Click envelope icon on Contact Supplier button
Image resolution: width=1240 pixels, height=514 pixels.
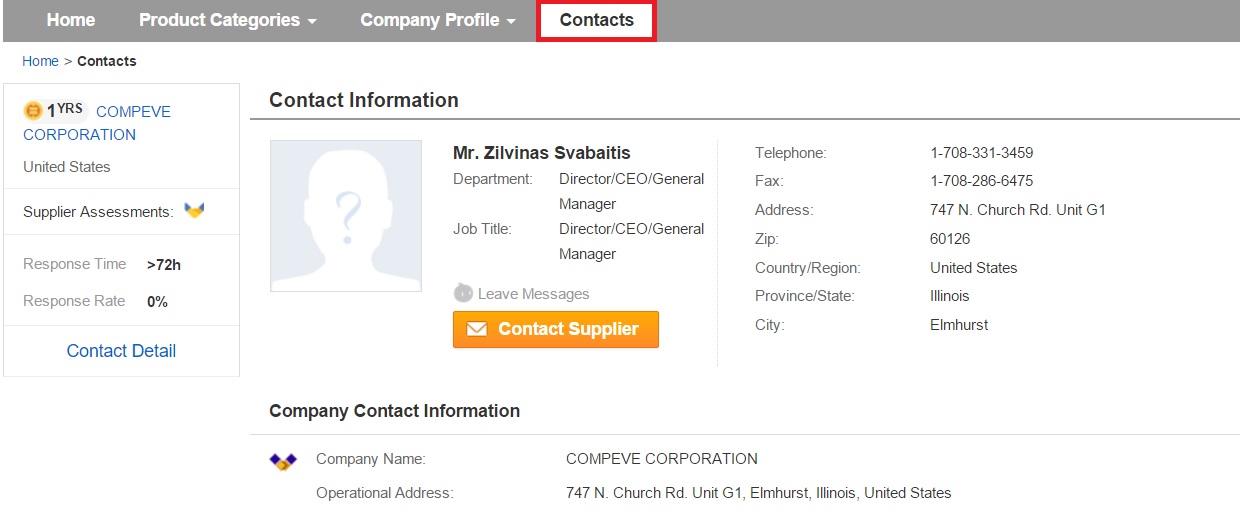pyautogui.click(x=477, y=329)
